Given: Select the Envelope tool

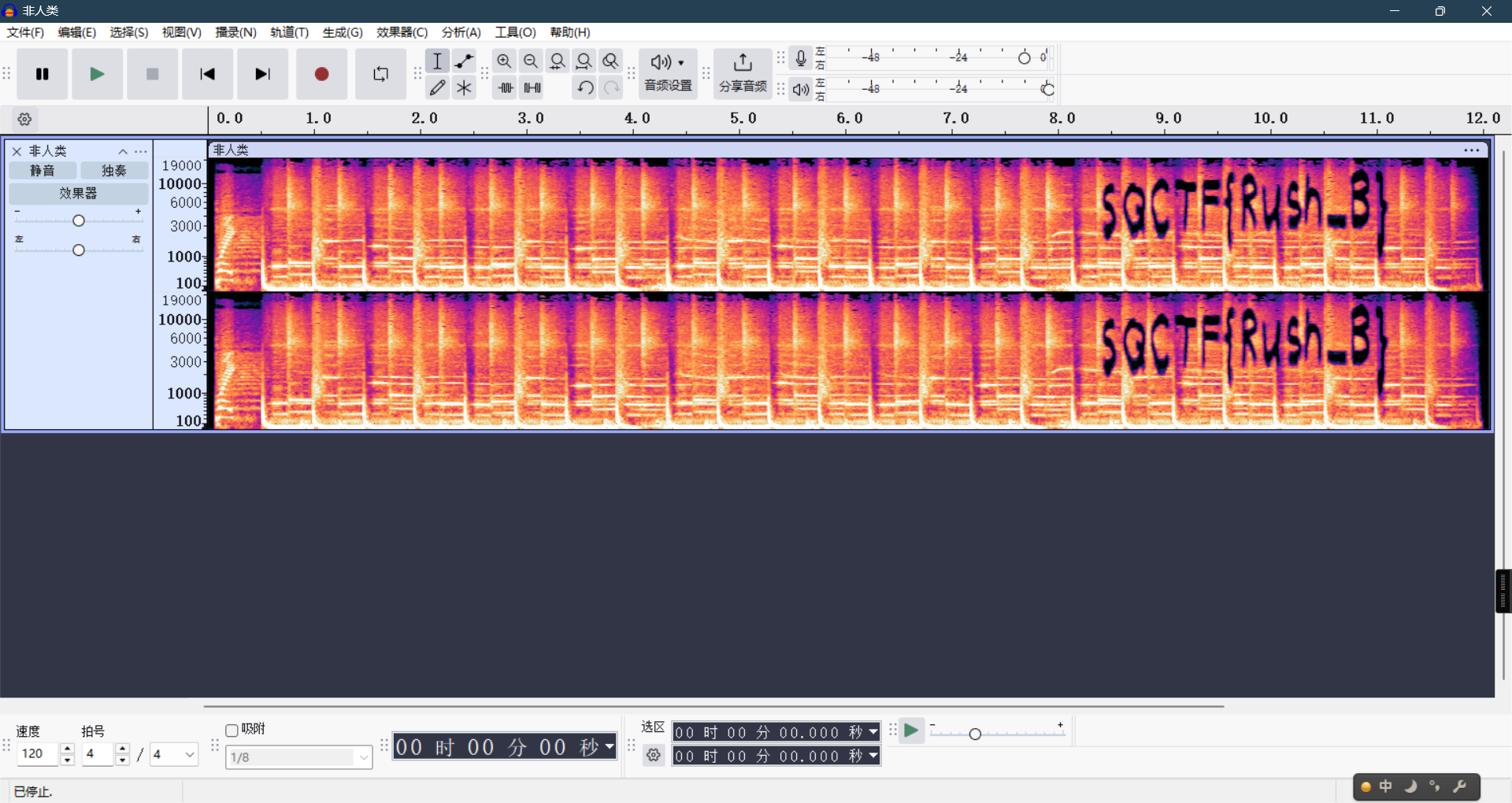Looking at the screenshot, I should 465,61.
